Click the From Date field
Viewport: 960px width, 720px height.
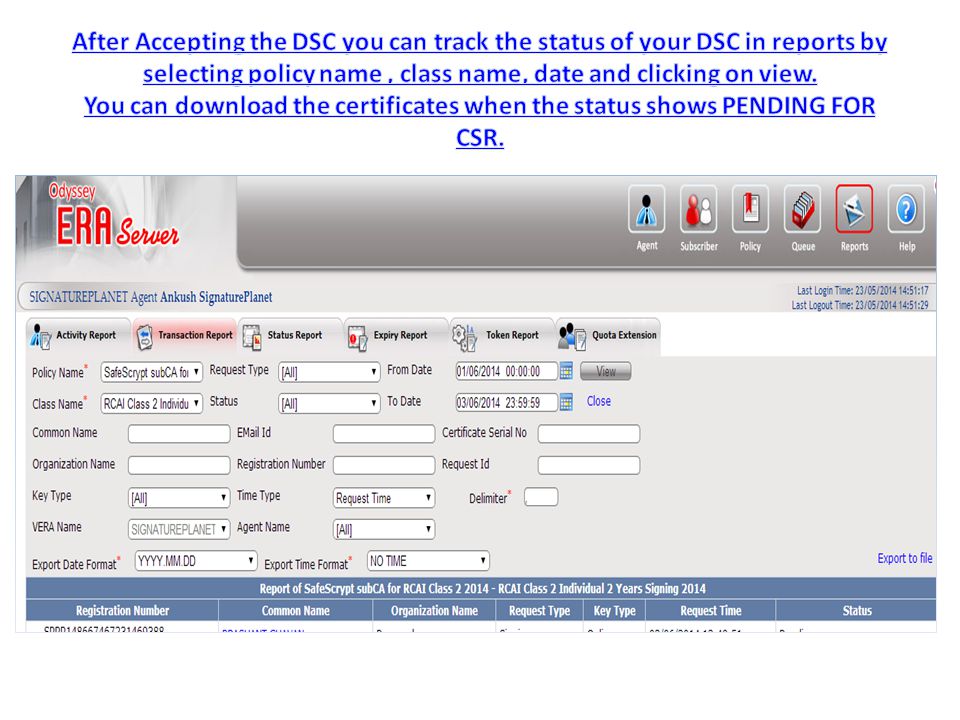tap(506, 371)
